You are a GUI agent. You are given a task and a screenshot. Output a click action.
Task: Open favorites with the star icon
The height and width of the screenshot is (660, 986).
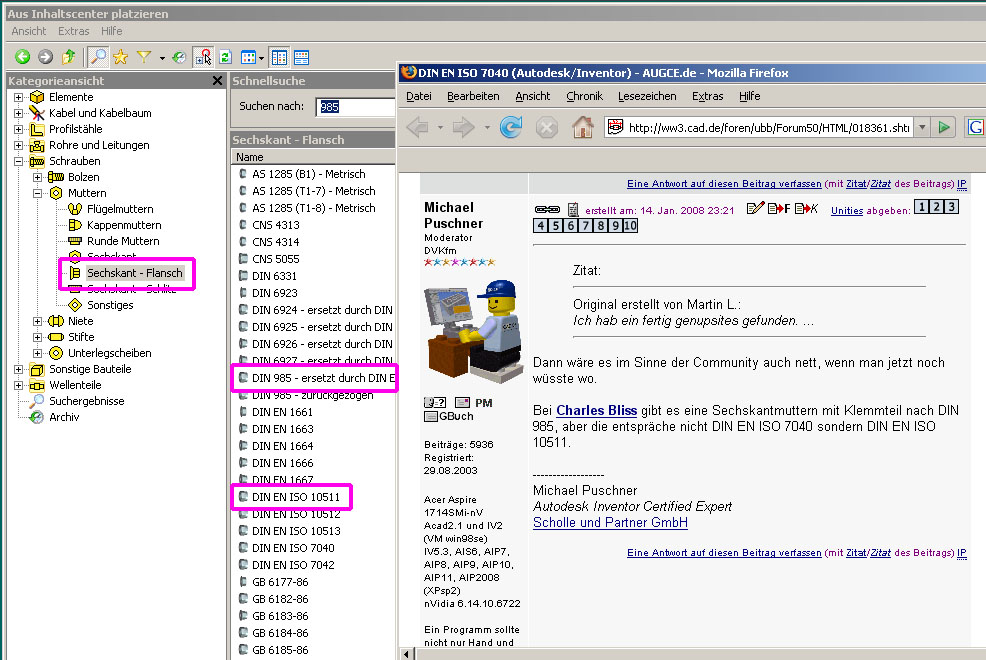pyautogui.click(x=120, y=57)
